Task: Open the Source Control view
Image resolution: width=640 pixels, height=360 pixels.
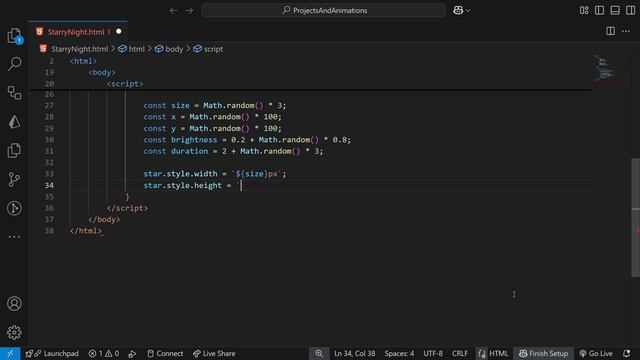Action: tap(14, 179)
